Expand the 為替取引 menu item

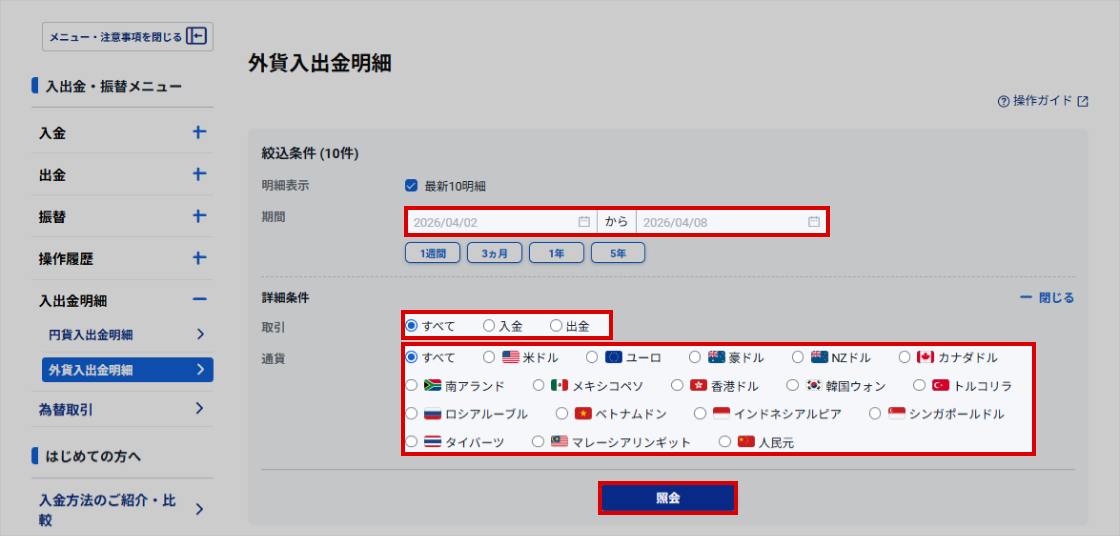click(x=199, y=408)
